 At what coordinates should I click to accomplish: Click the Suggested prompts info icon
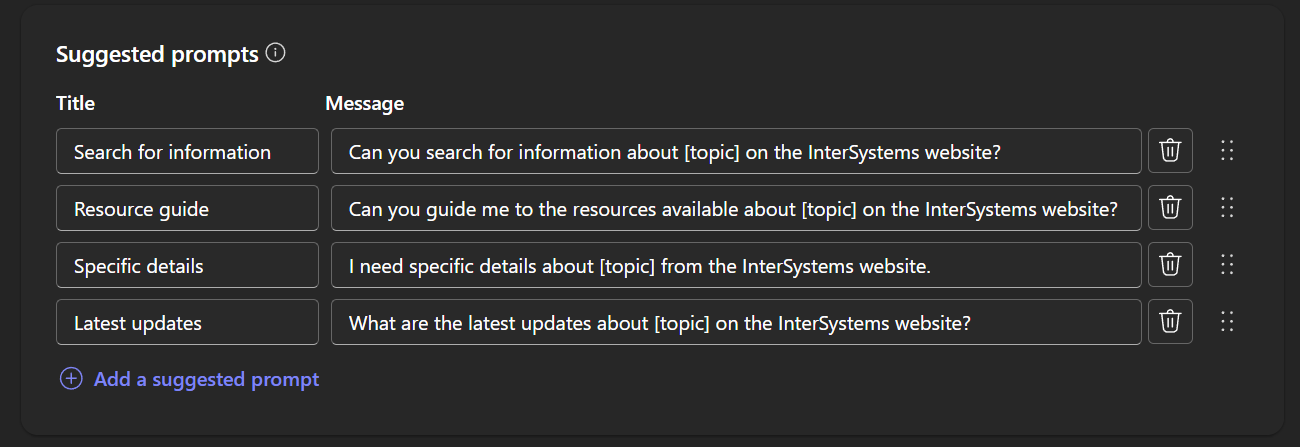(x=276, y=53)
